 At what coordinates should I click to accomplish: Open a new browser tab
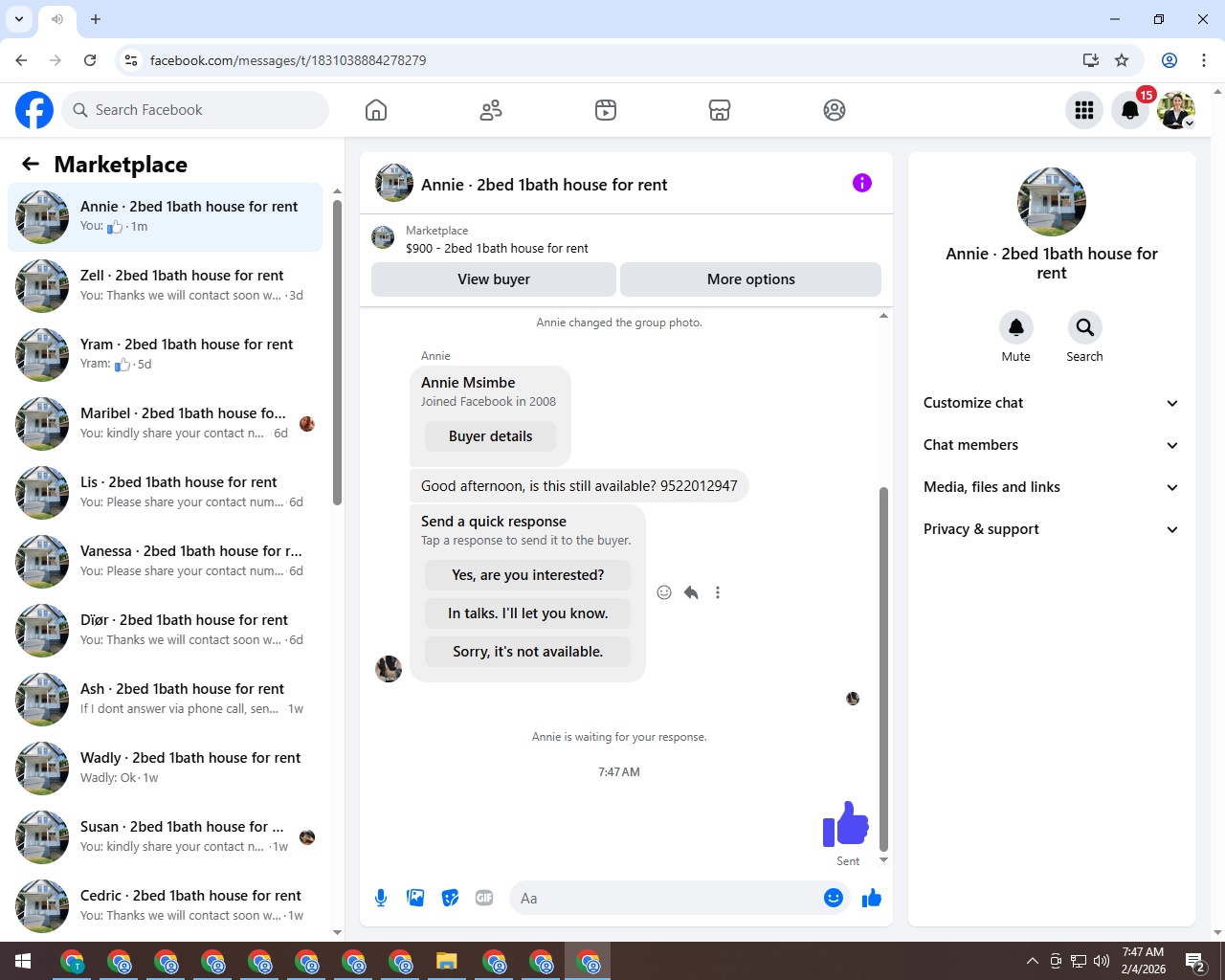click(x=96, y=19)
